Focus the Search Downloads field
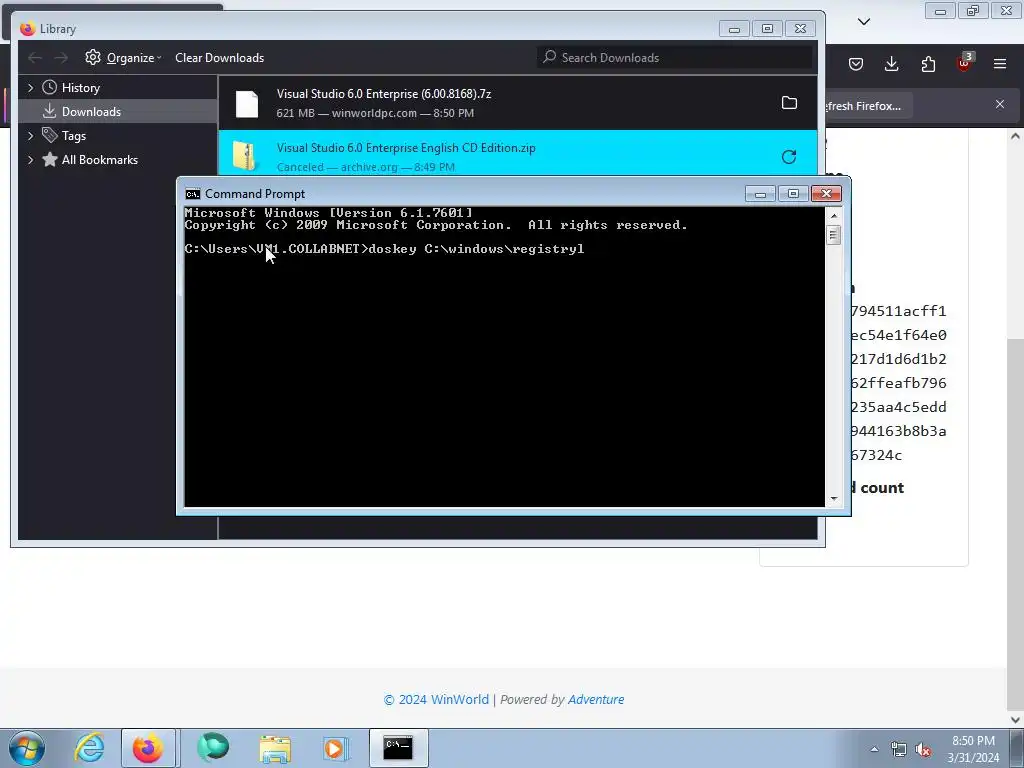 pos(676,57)
